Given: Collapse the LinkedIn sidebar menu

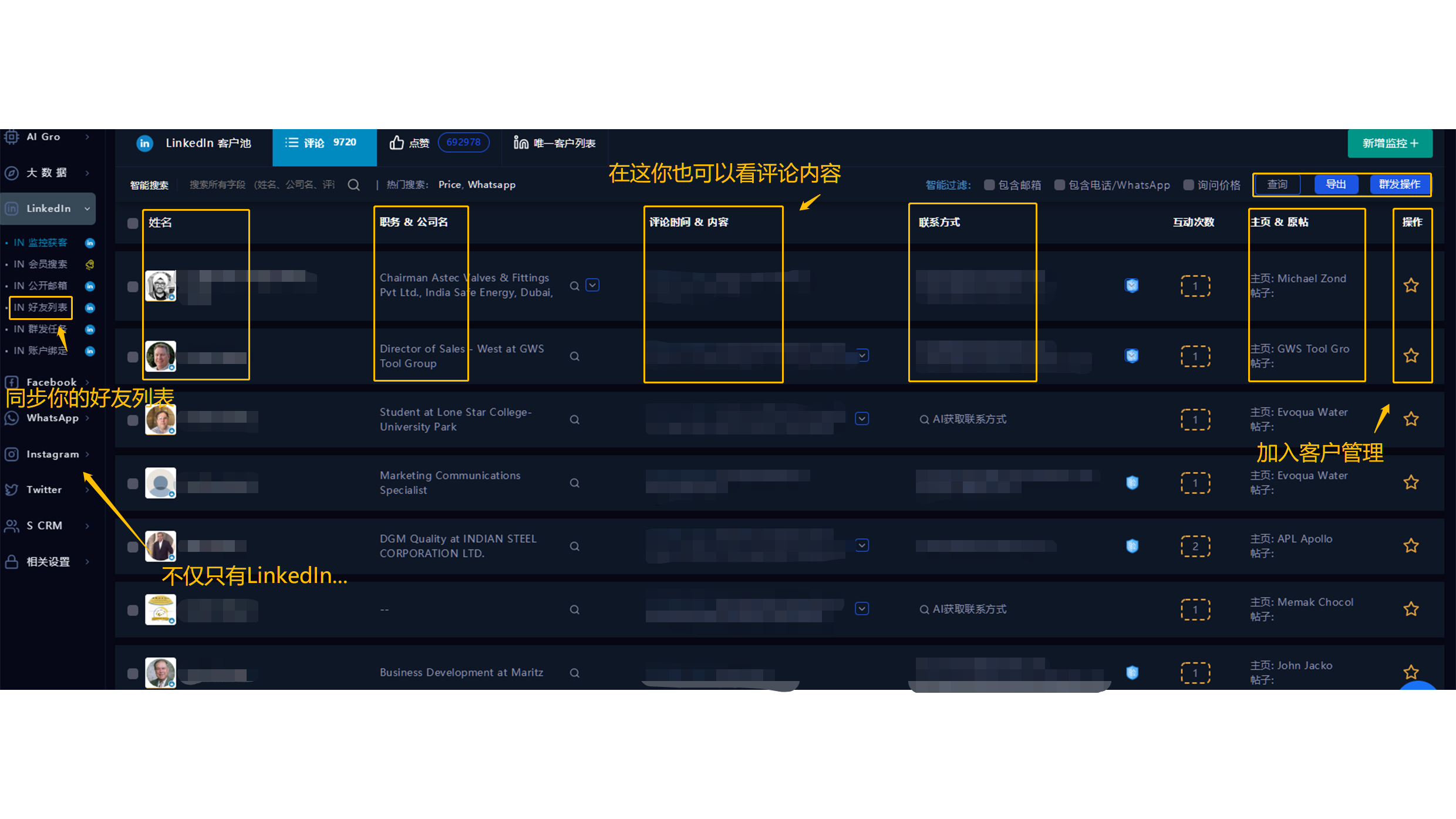Looking at the screenshot, I should 87,208.
